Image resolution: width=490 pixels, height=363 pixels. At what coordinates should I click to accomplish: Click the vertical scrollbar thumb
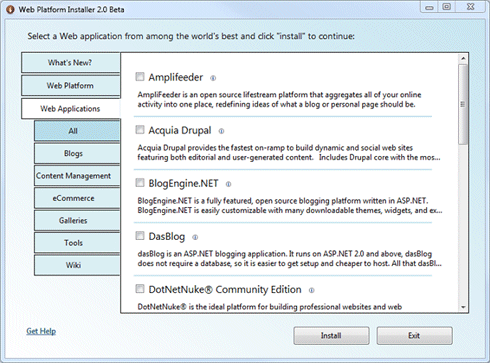point(463,104)
